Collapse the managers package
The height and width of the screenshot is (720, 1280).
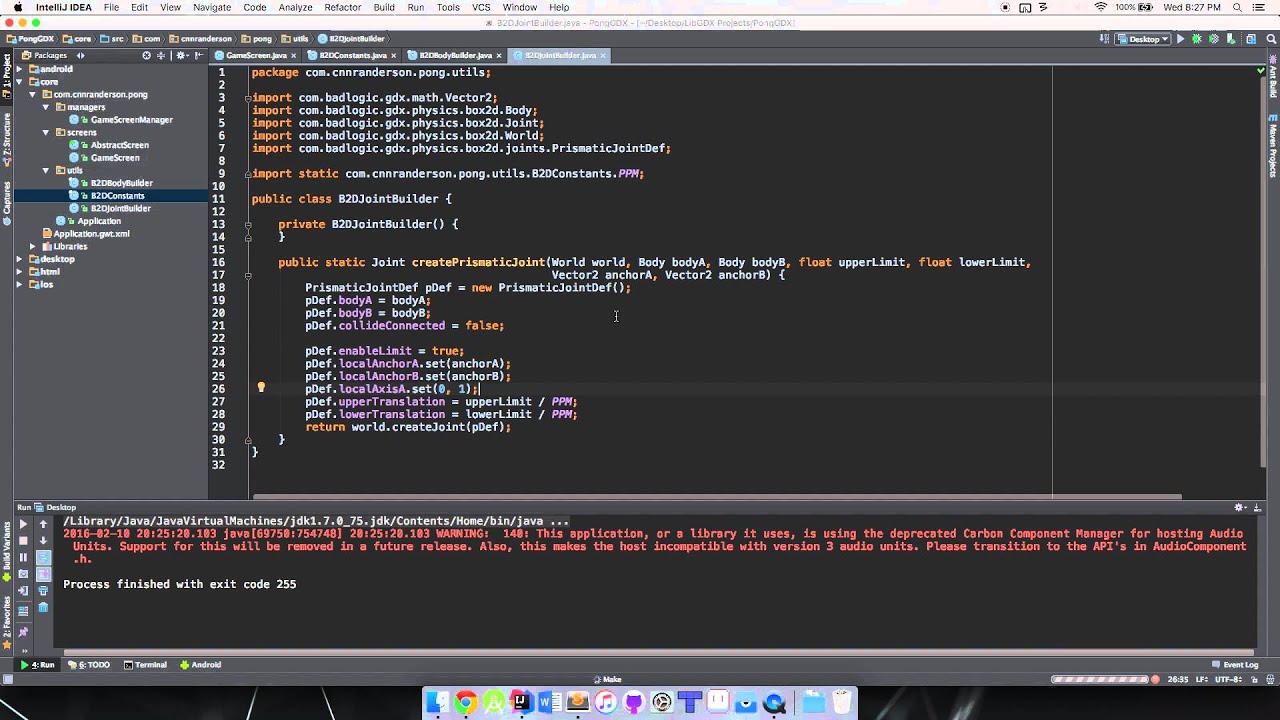point(46,107)
